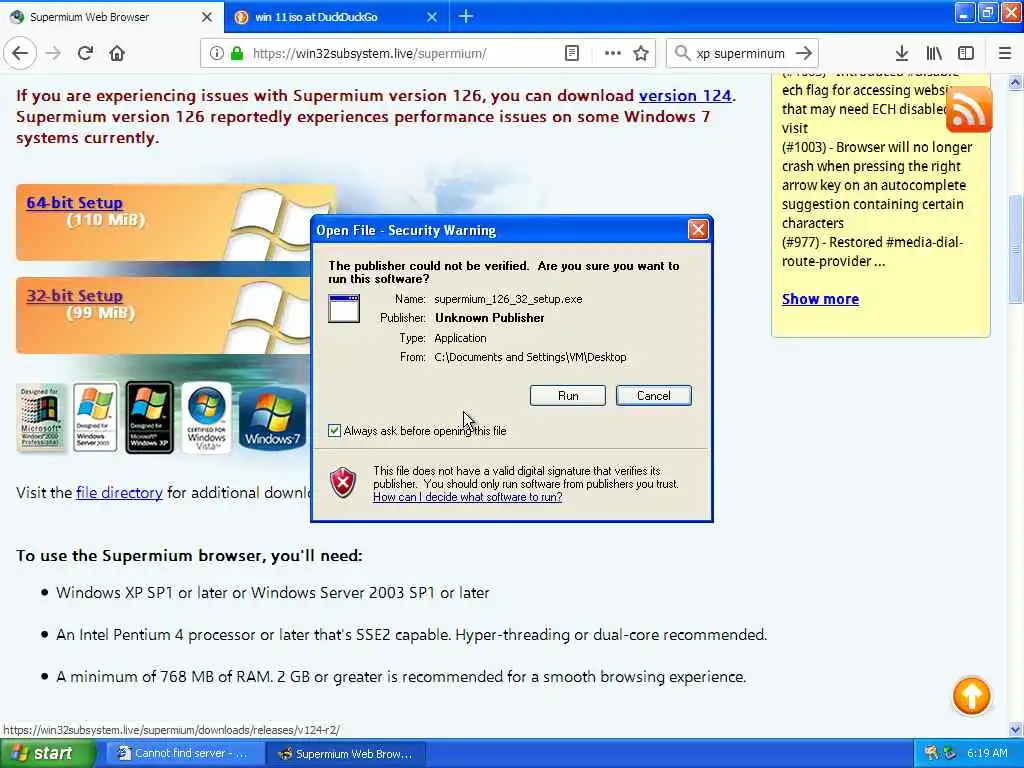Viewport: 1024px width, 768px height.
Task: Click Unknown Publisher text in dialog
Action: coord(489,318)
